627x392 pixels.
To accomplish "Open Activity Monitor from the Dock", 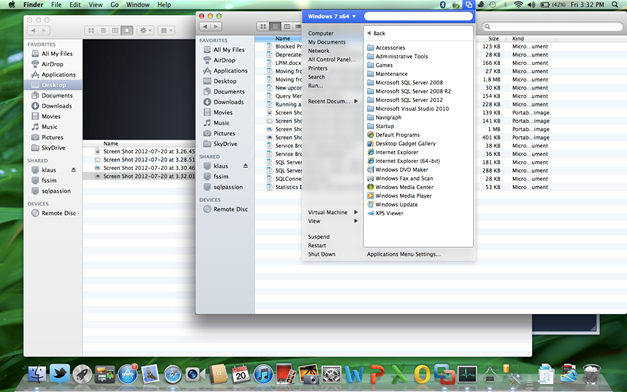I will [x=467, y=374].
